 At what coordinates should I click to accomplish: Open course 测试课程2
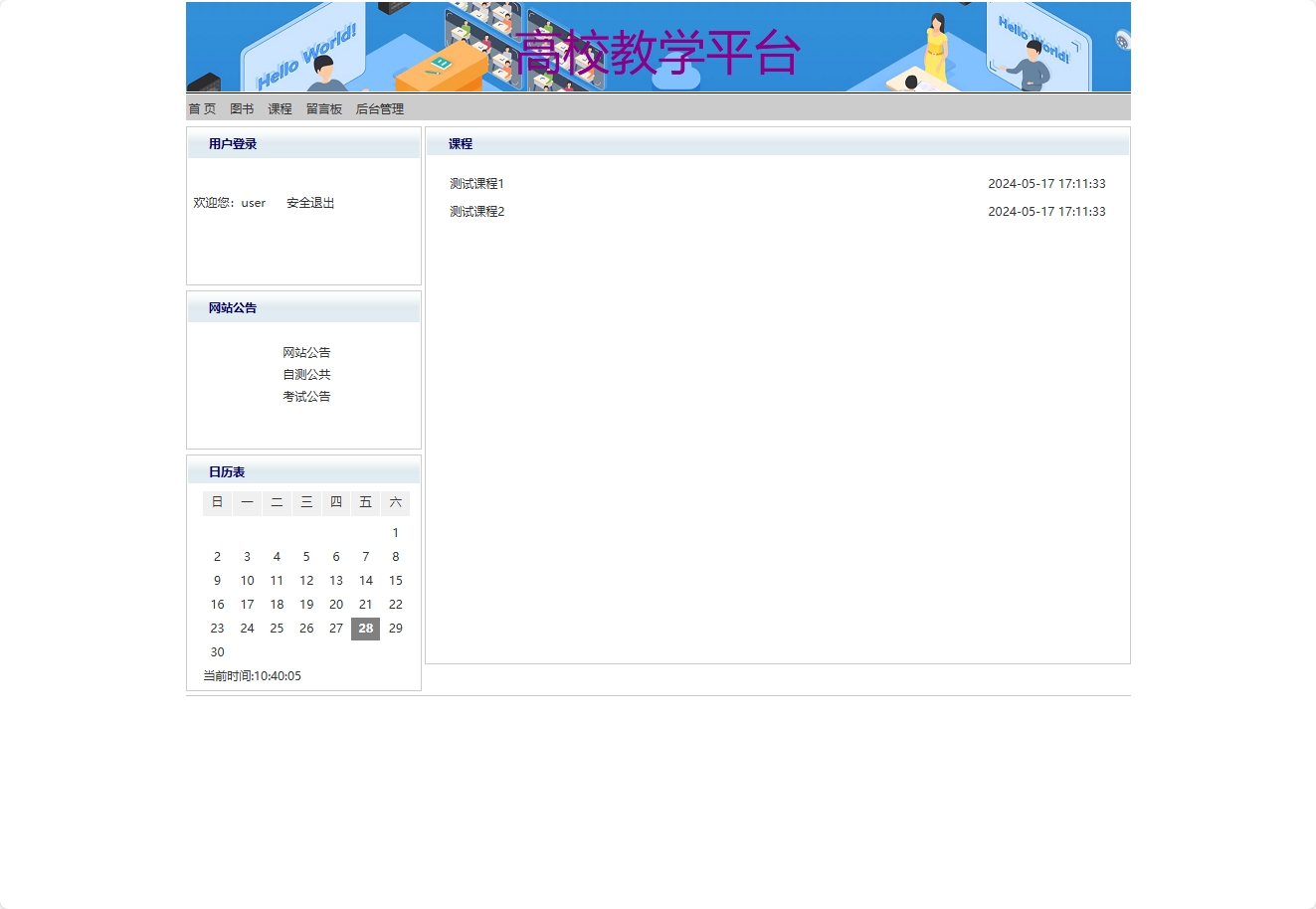point(475,211)
